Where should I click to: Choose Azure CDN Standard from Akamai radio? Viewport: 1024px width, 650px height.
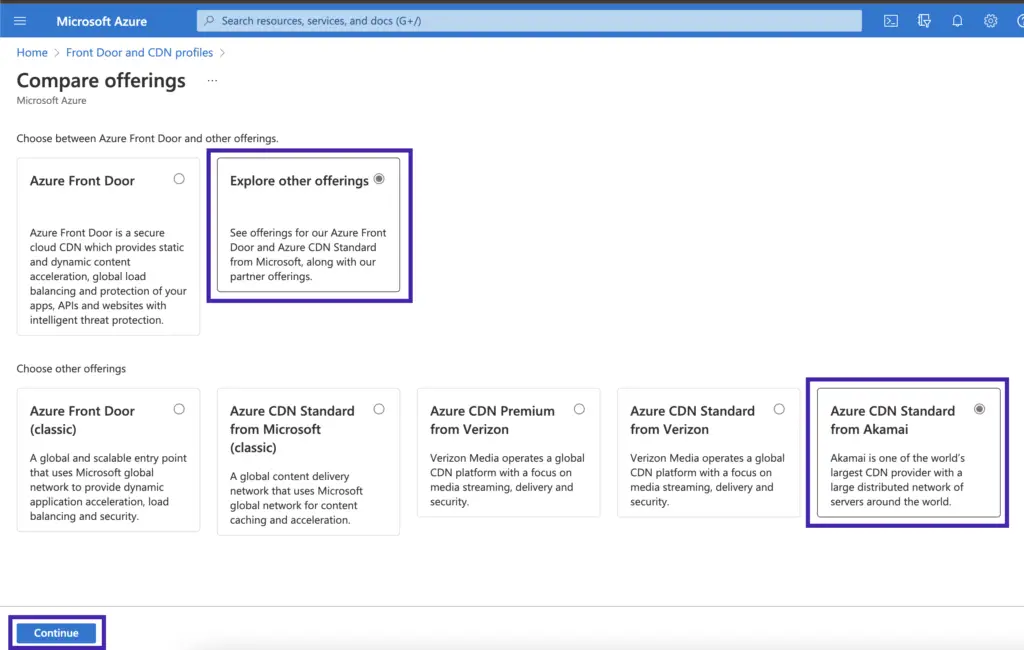click(980, 410)
